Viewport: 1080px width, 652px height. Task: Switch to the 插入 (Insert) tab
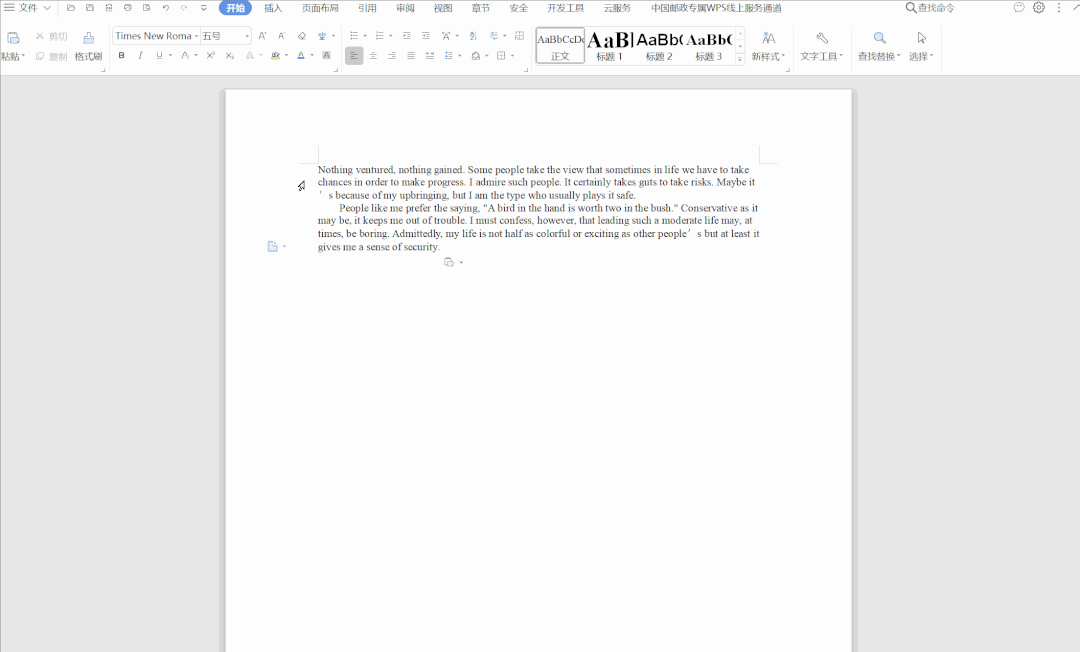tap(273, 8)
